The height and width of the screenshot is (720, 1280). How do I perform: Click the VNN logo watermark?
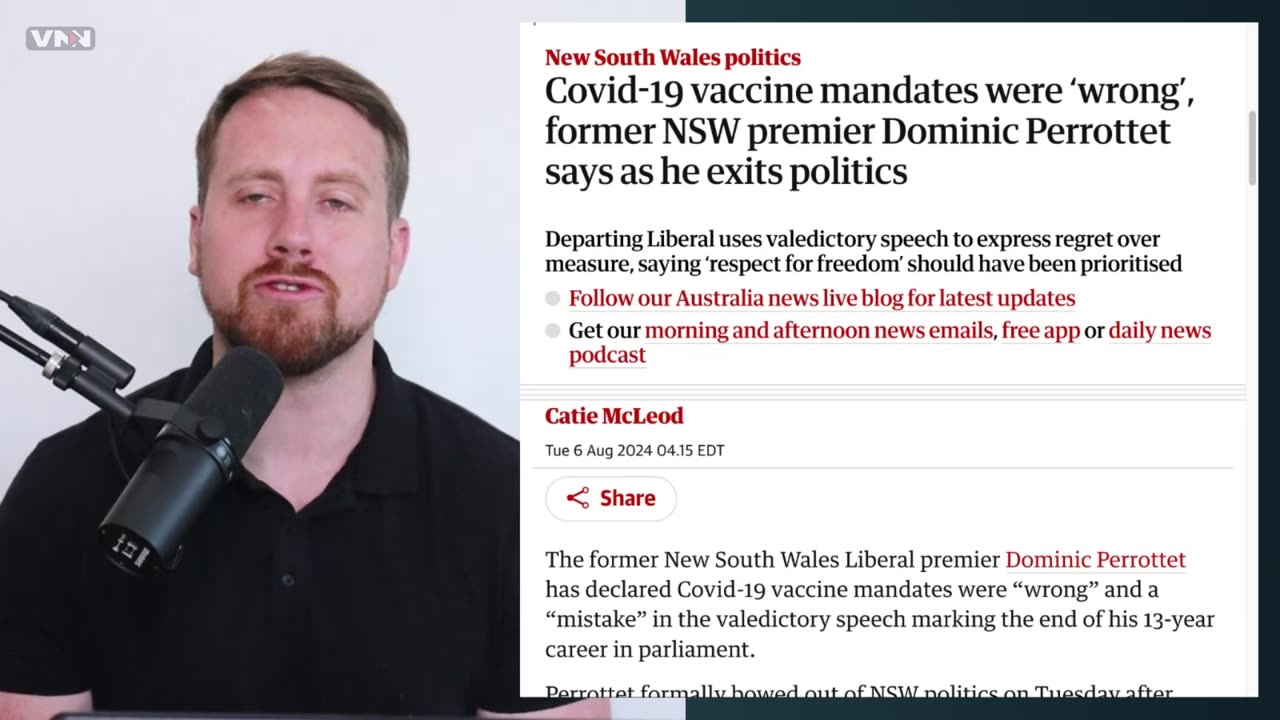[x=60, y=39]
